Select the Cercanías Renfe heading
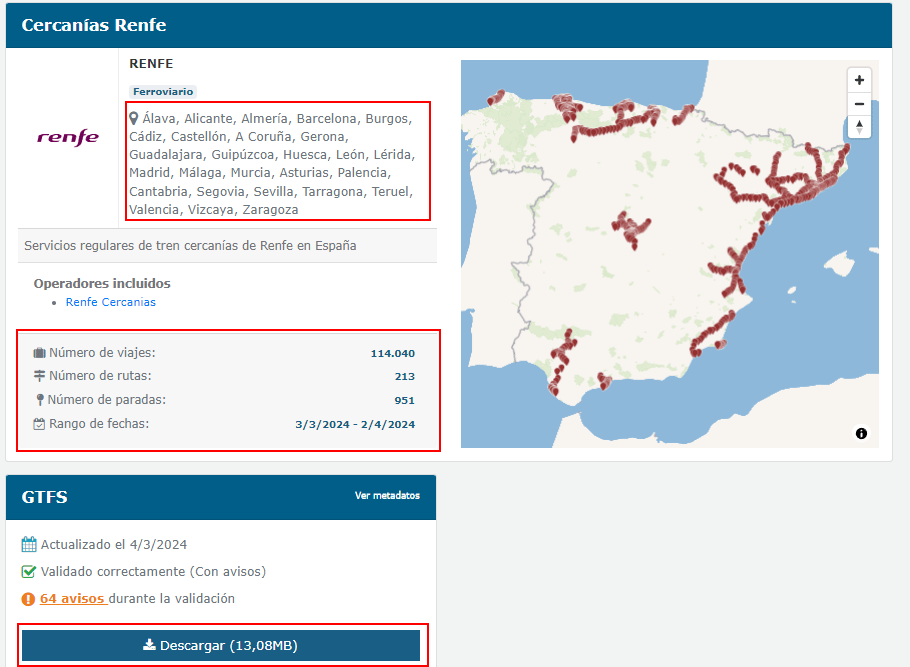Screen dimensions: 910x667 click(94, 25)
